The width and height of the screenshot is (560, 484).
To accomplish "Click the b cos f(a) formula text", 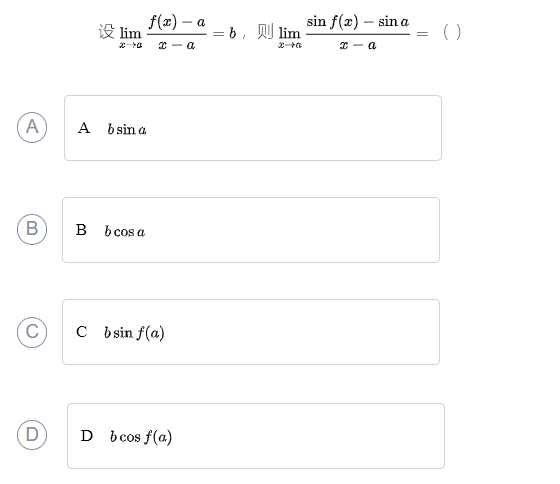I will (x=141, y=436).
